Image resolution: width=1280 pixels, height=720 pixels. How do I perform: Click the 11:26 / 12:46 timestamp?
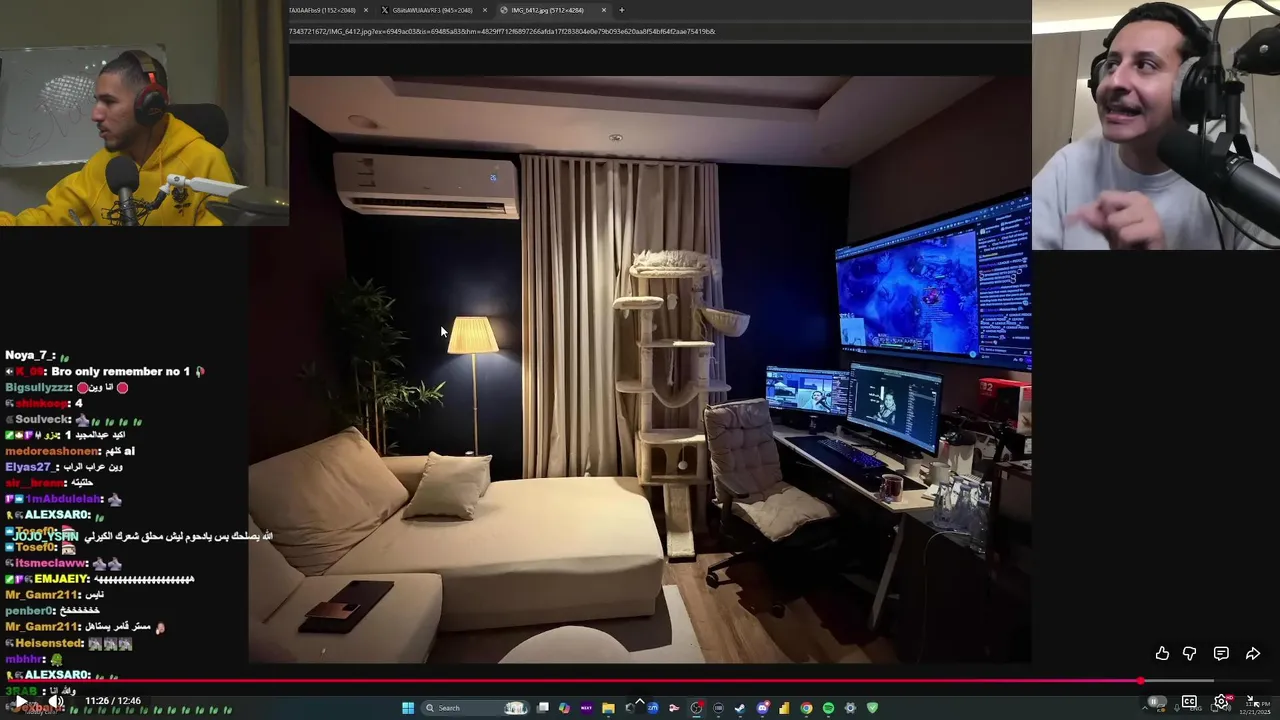(x=112, y=701)
